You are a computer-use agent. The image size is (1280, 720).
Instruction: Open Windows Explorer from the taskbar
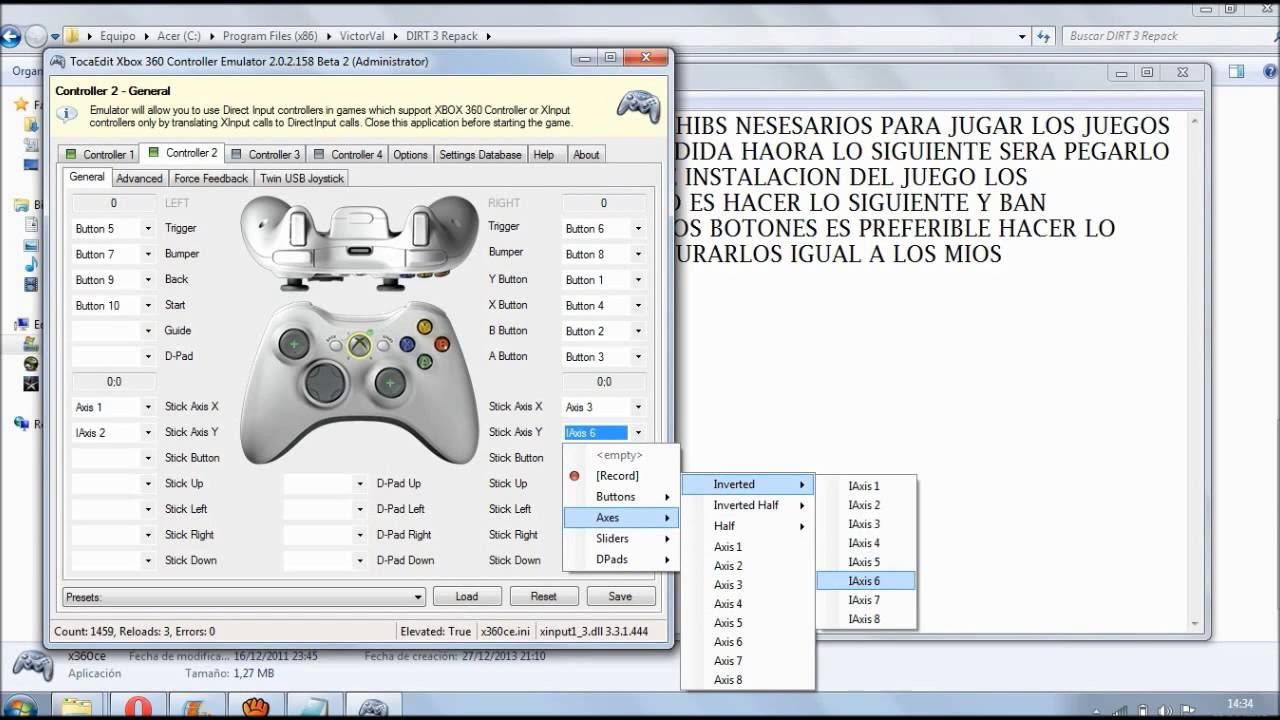click(x=78, y=708)
